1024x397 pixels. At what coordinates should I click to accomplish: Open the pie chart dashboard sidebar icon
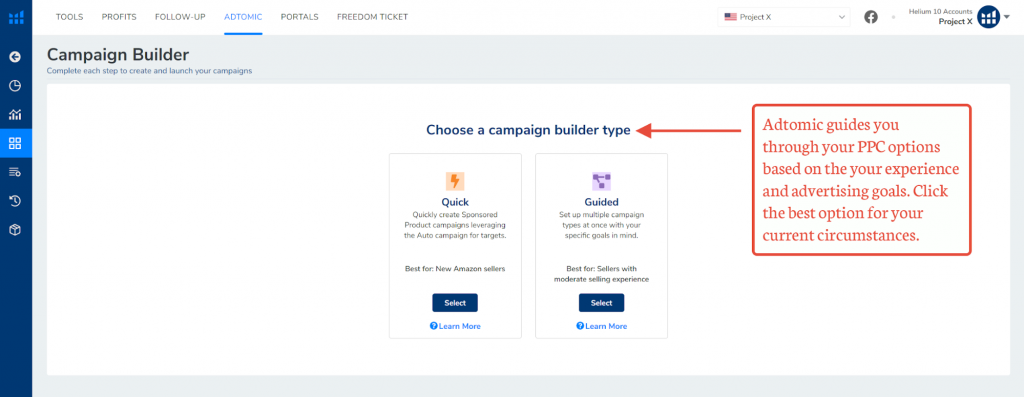point(15,86)
